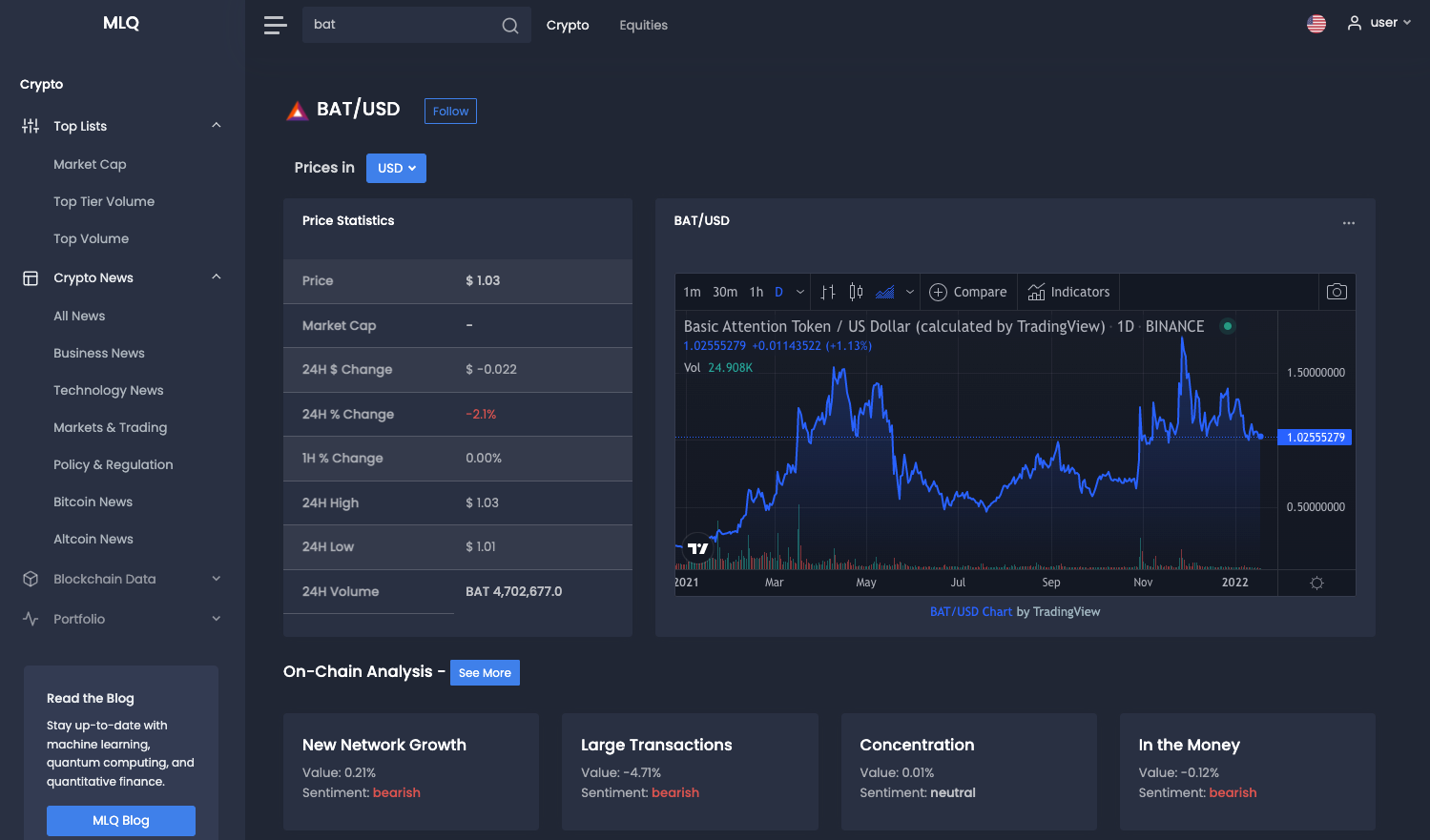
Task: Open the Concentration card
Action: pyautogui.click(x=969, y=771)
